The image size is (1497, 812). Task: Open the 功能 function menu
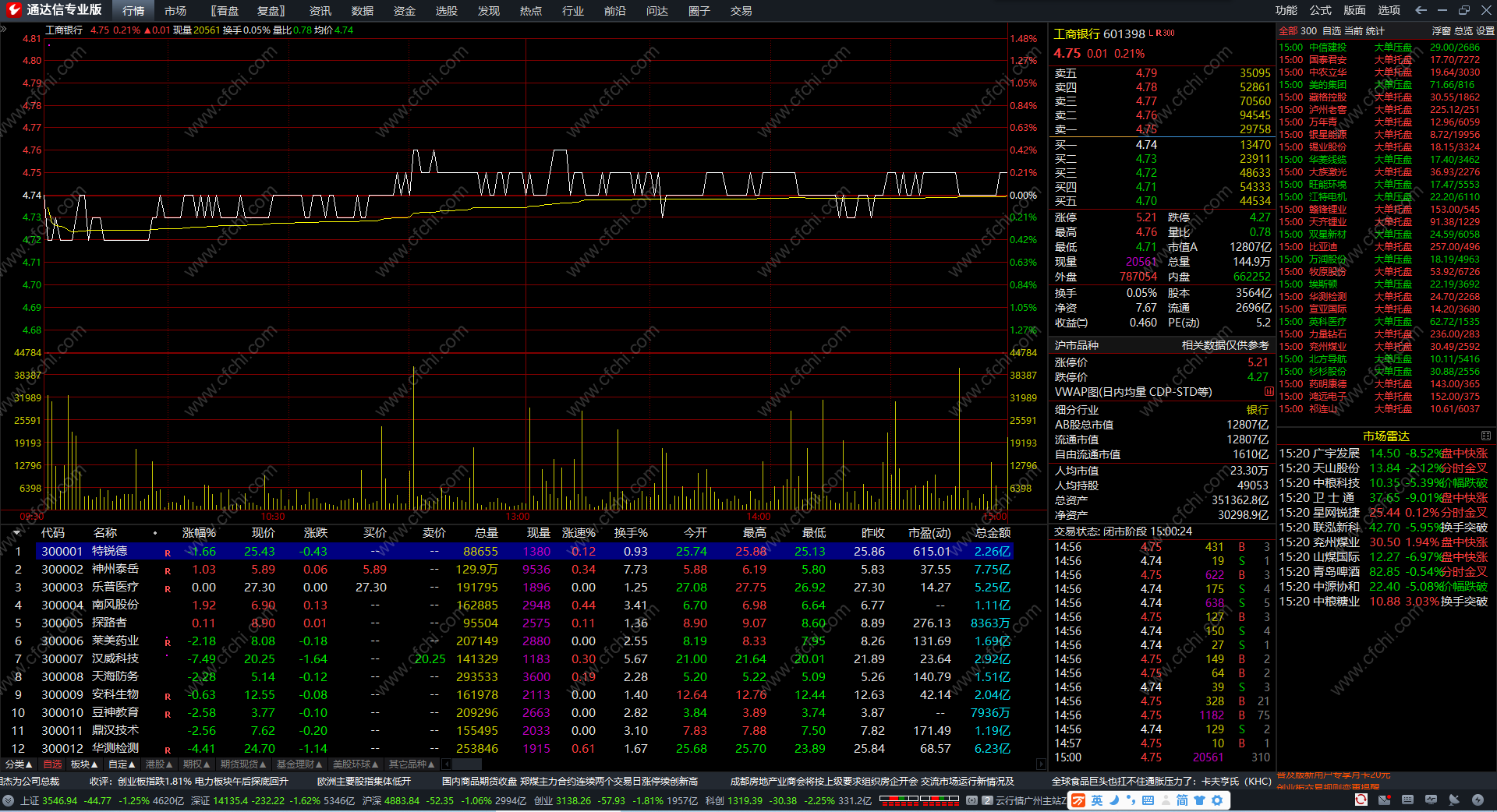pos(1286,10)
